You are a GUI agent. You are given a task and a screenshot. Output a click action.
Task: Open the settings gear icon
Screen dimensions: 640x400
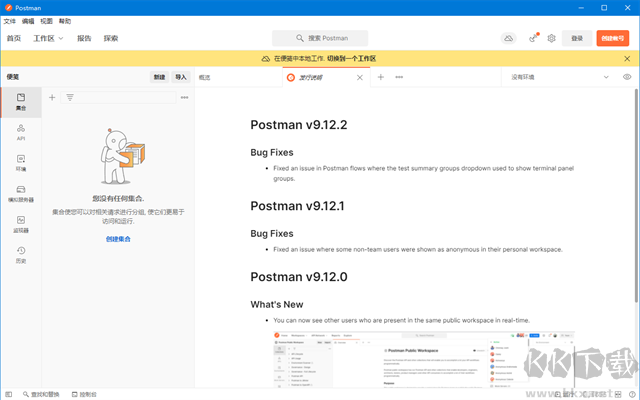click(551, 38)
